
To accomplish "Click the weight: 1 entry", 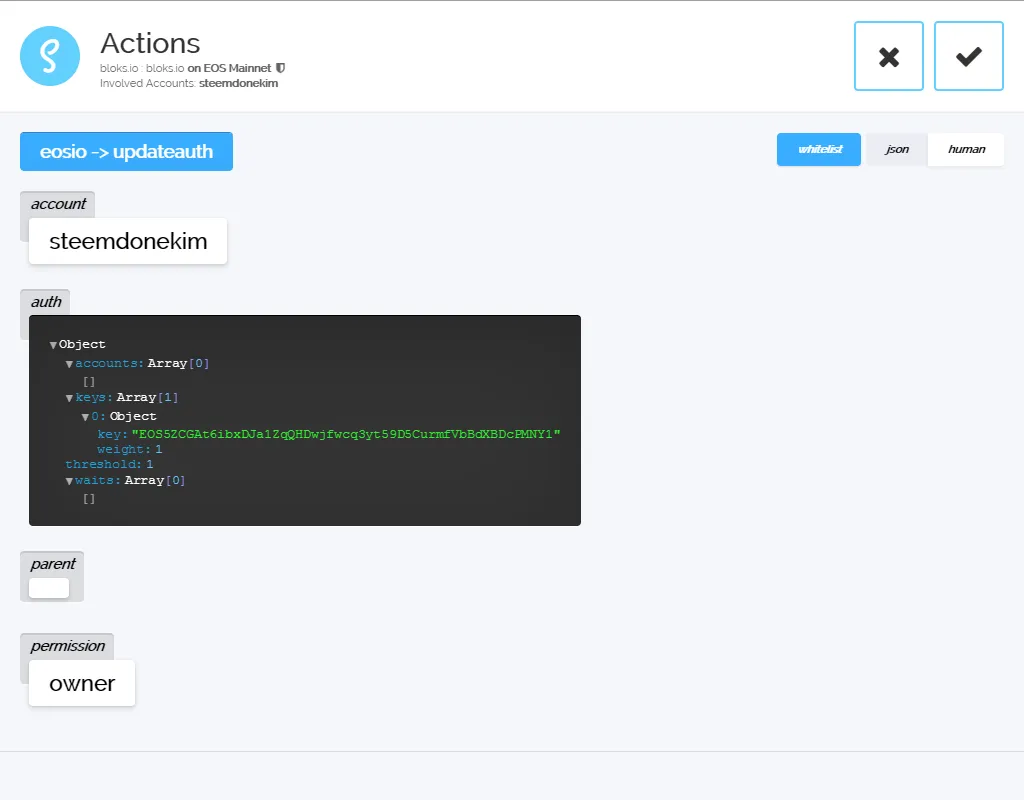I will pos(129,449).
